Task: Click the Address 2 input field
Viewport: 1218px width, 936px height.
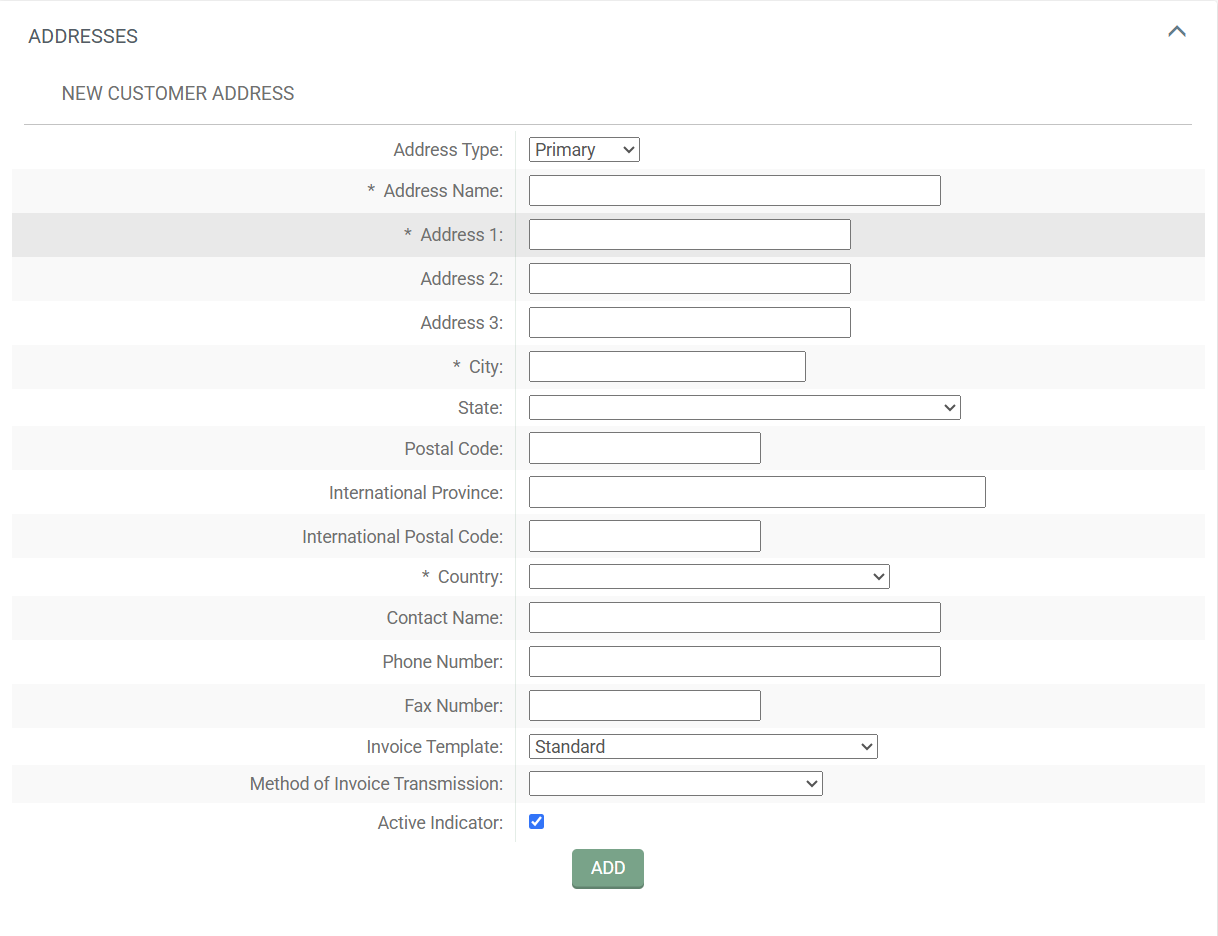Action: (689, 278)
